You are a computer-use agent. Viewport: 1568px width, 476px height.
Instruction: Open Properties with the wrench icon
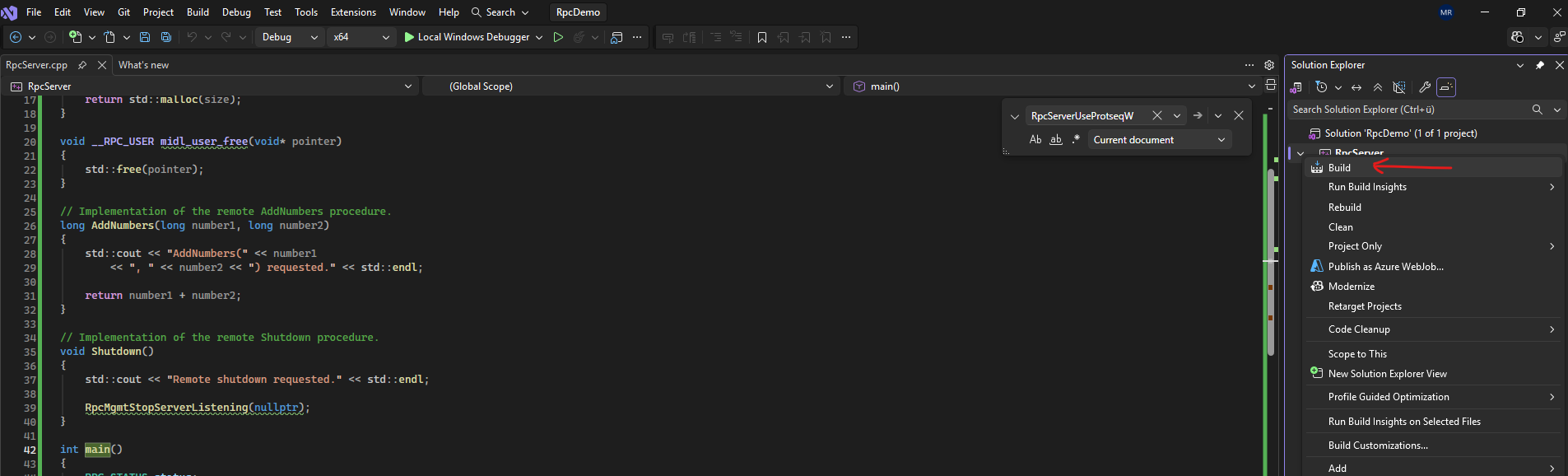coord(1425,87)
